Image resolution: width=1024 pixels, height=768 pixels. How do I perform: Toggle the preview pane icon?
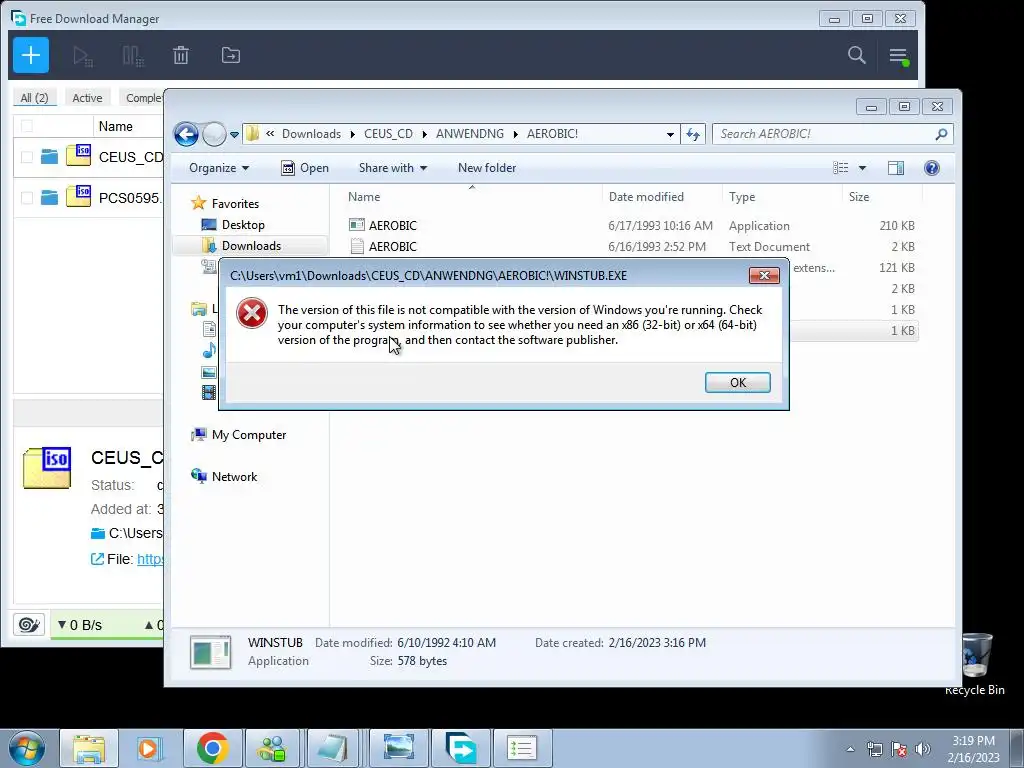click(x=896, y=168)
